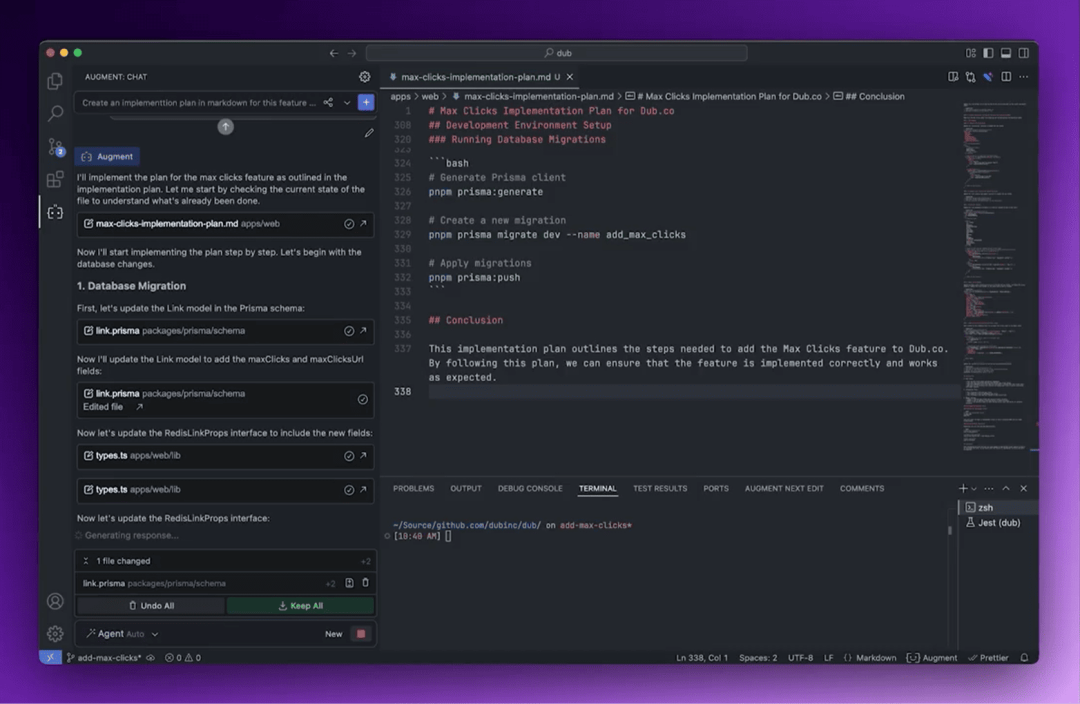Click the scroll-up arrow circle in chat

[x=225, y=127]
